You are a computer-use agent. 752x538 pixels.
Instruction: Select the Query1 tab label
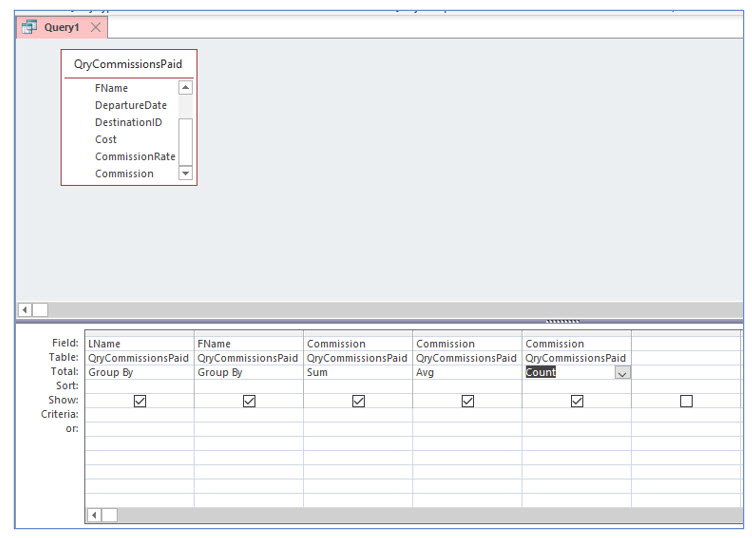[x=61, y=27]
